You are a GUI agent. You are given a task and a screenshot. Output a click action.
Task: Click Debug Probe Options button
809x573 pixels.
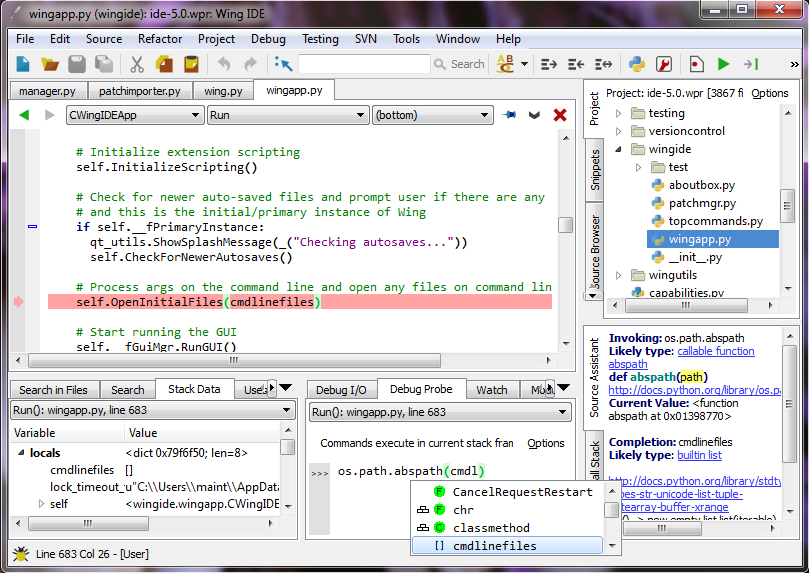pyautogui.click(x=545, y=443)
